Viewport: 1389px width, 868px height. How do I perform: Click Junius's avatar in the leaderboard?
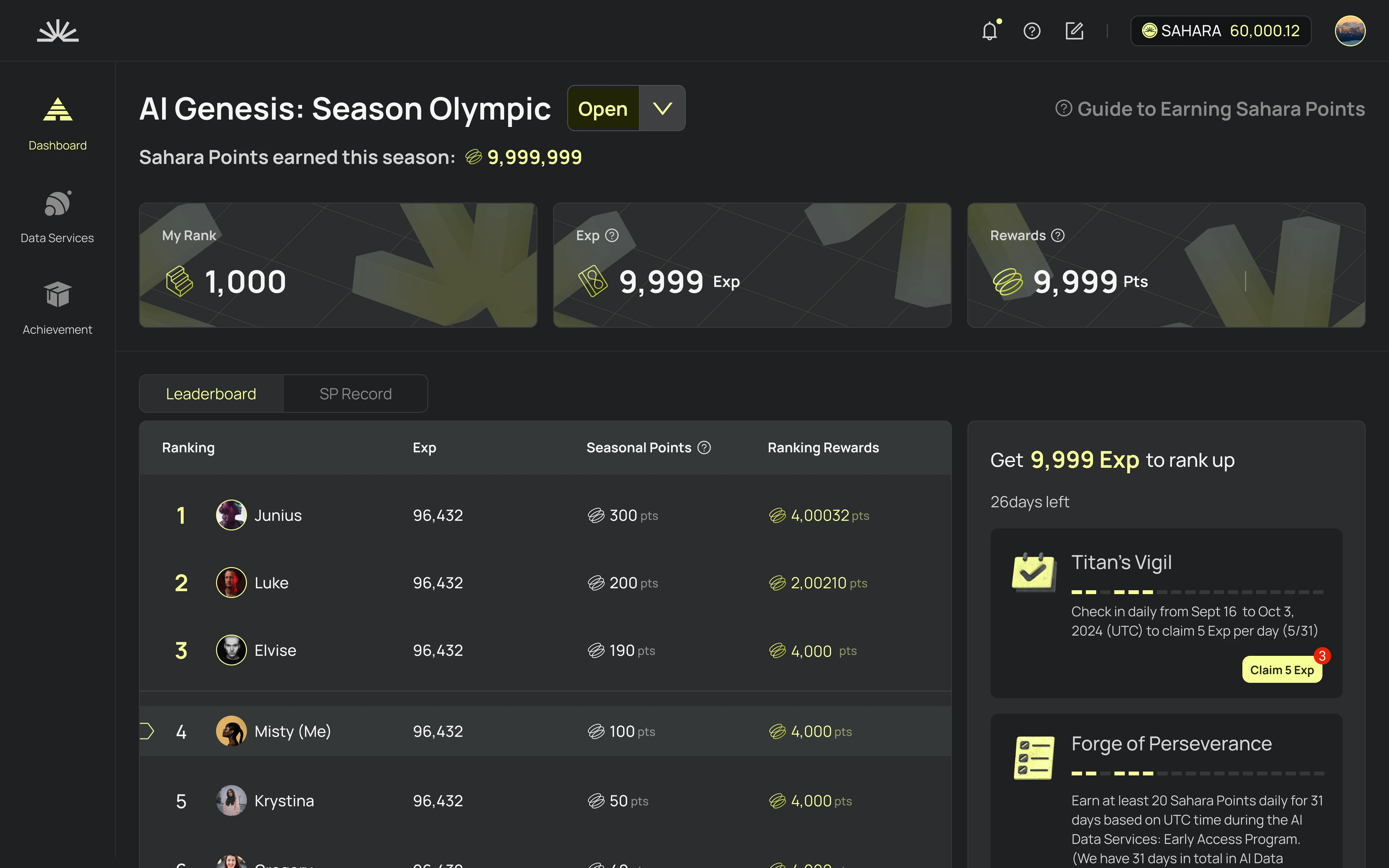point(231,515)
